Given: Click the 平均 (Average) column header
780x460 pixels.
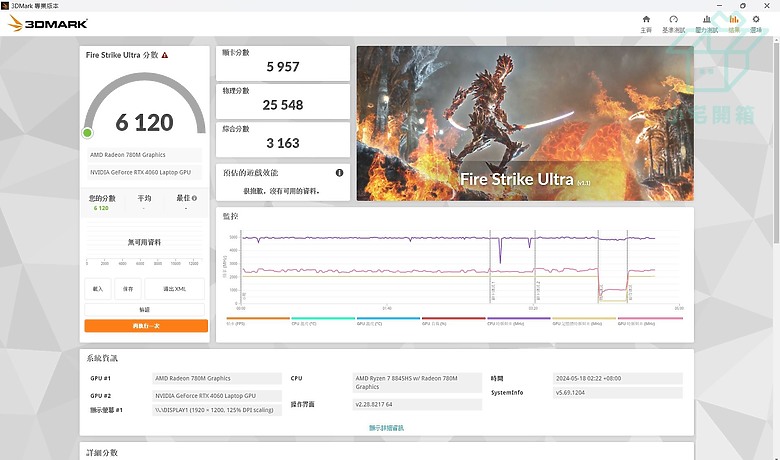Looking at the screenshot, I should click(x=144, y=198).
